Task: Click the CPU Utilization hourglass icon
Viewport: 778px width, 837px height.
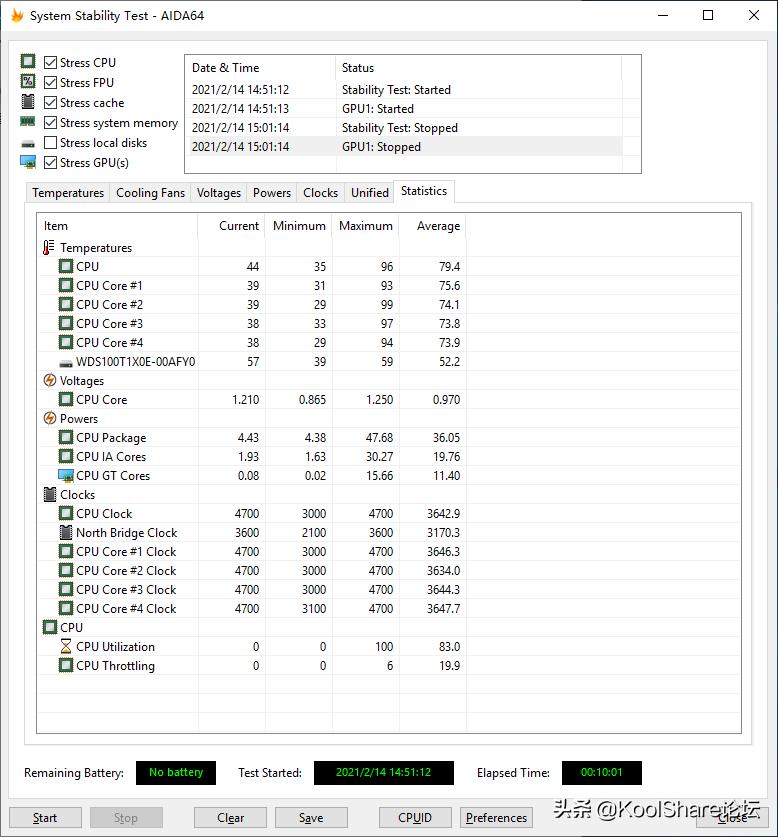Action: pos(66,646)
